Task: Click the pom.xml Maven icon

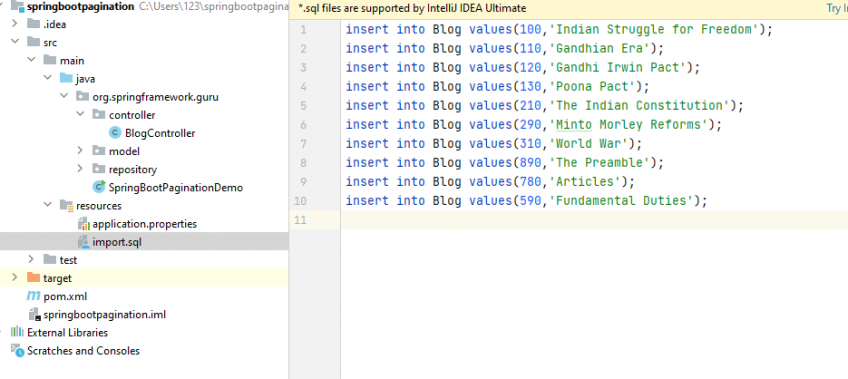Action: click(34, 296)
